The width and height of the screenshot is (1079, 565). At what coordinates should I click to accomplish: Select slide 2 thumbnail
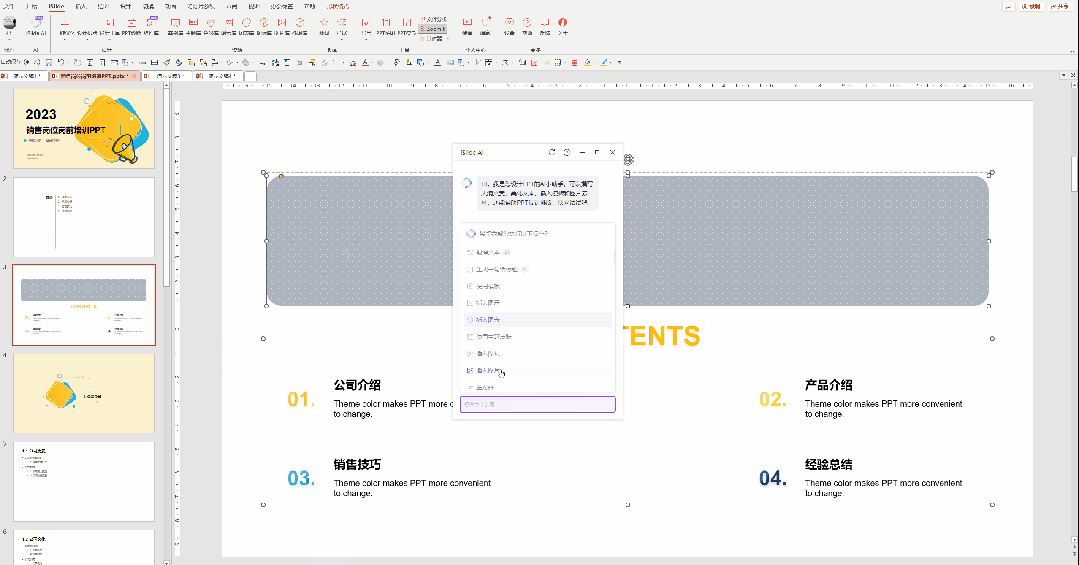point(84,217)
